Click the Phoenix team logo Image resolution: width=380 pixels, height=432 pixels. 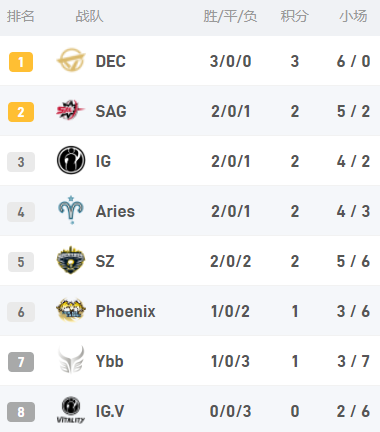tap(71, 310)
